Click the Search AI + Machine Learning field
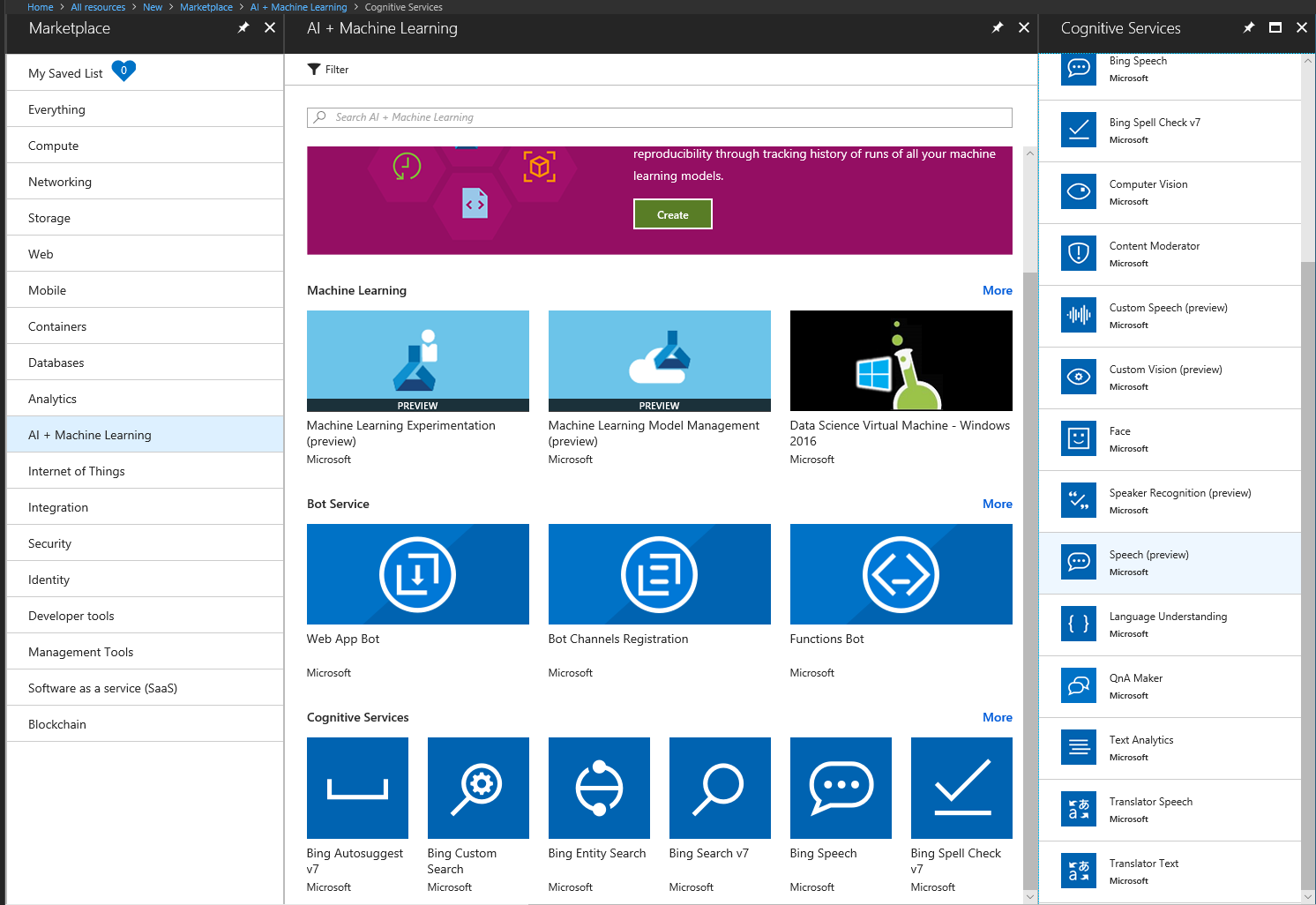The image size is (1316, 905). [660, 117]
